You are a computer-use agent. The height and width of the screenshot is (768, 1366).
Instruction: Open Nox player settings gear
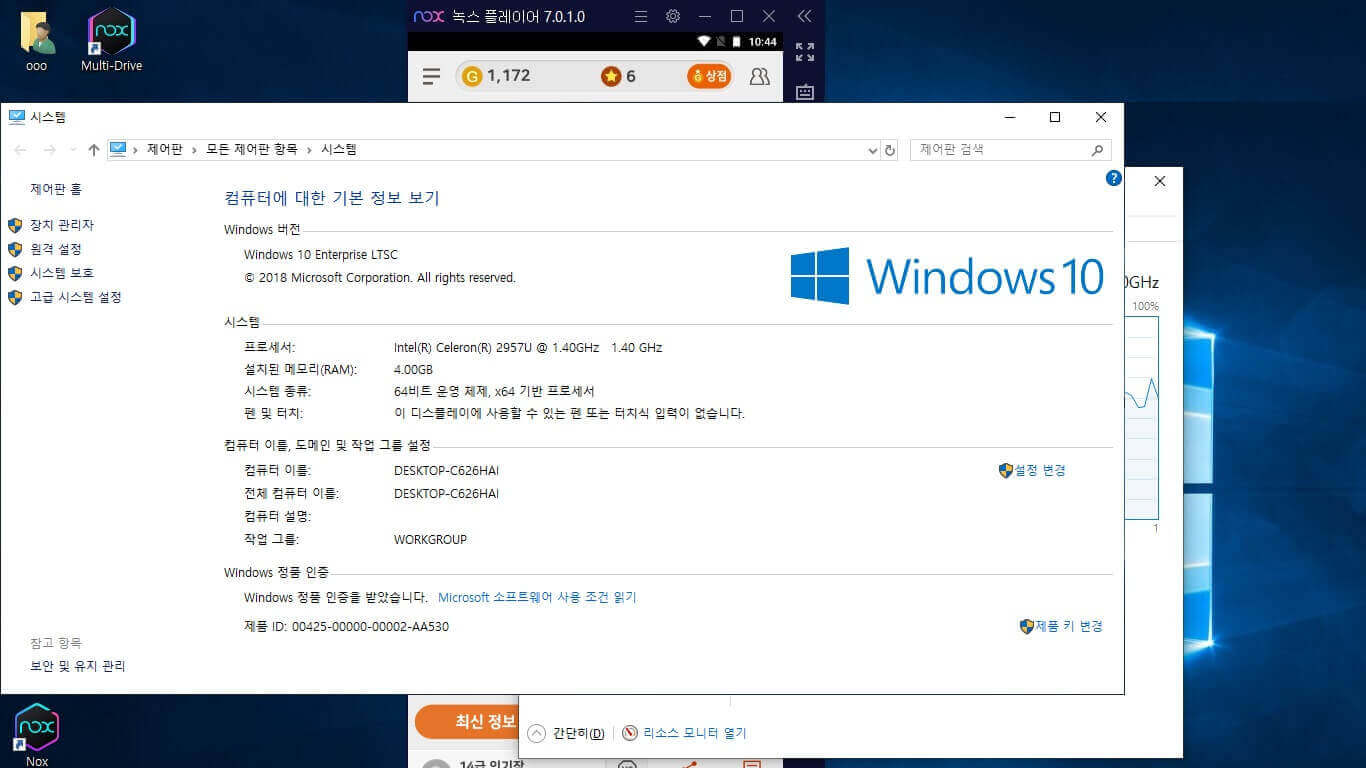tap(673, 16)
